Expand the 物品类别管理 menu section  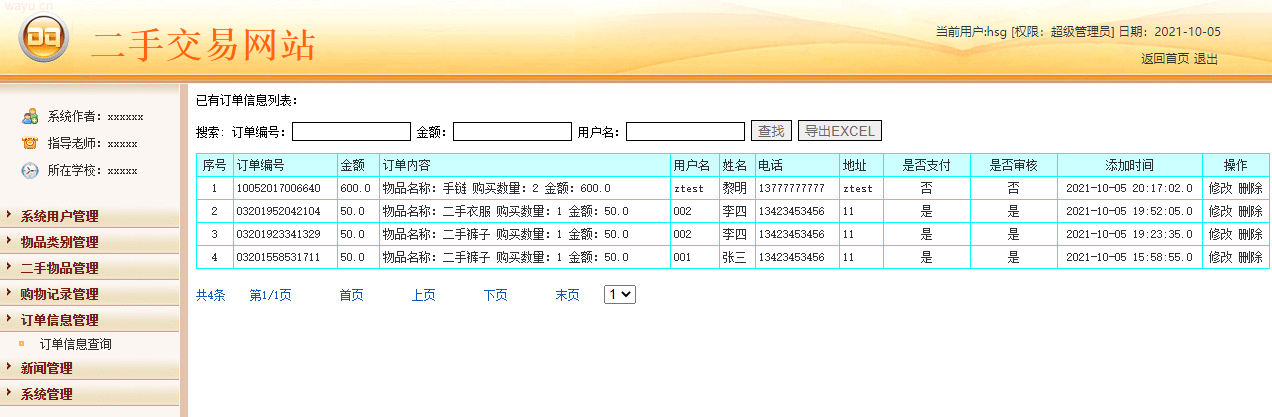click(60, 242)
